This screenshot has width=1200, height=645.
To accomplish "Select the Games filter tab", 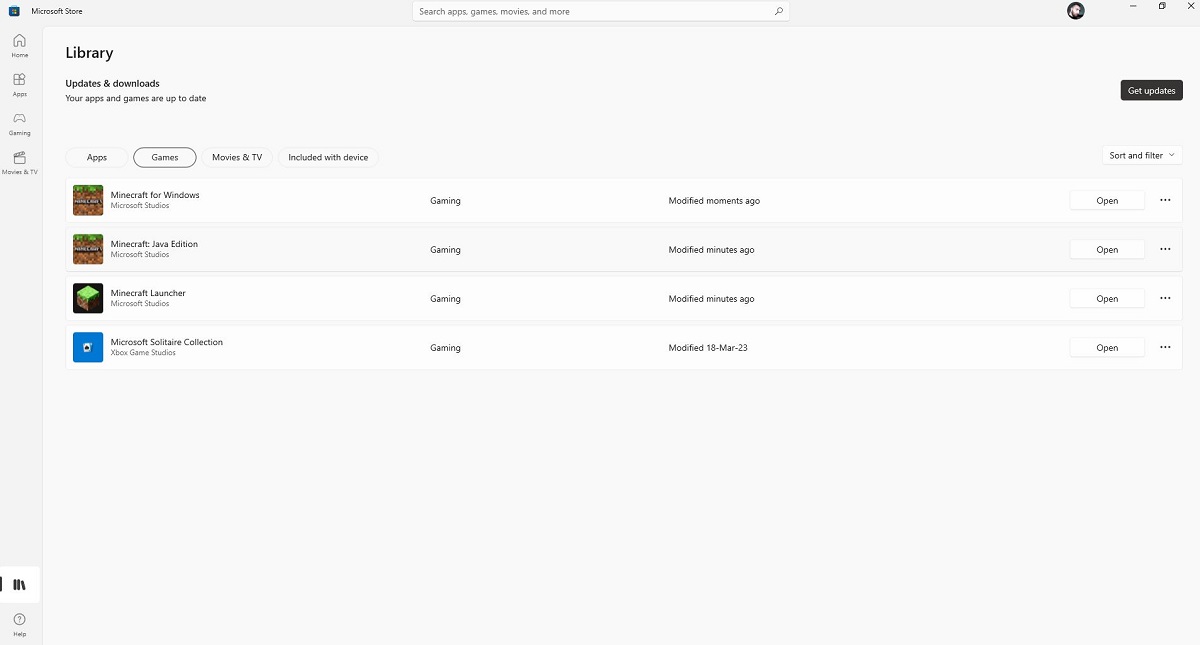I will 165,157.
